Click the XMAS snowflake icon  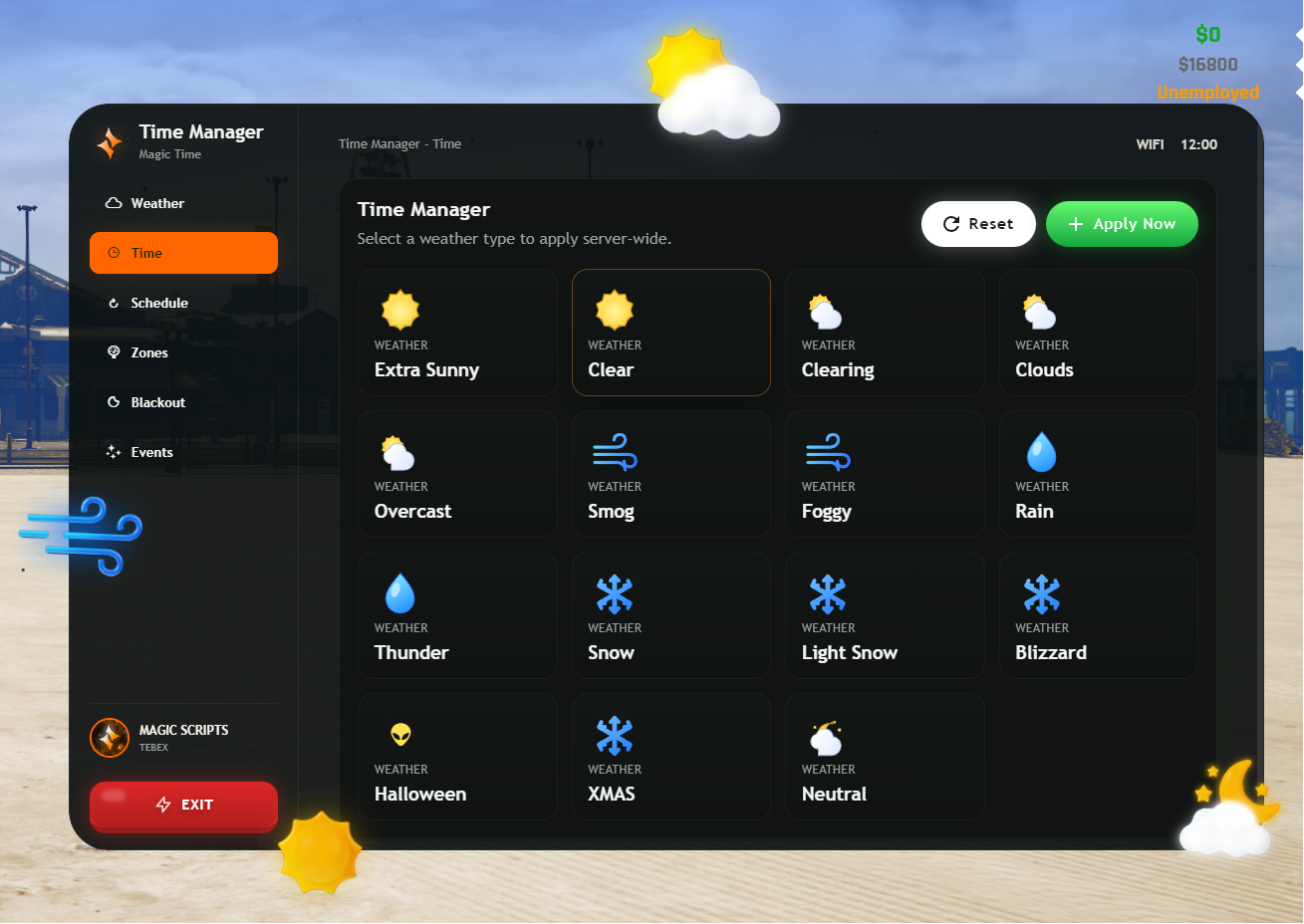coord(615,736)
